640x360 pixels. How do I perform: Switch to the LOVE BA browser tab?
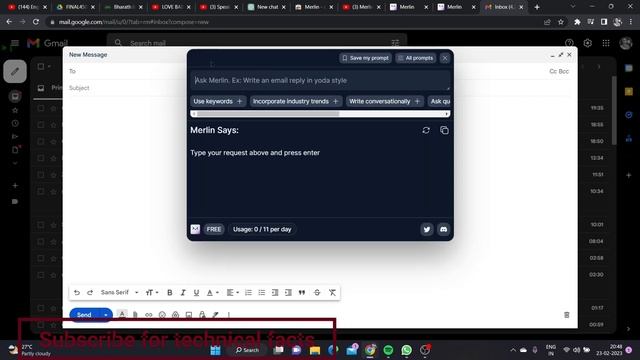pos(171,7)
